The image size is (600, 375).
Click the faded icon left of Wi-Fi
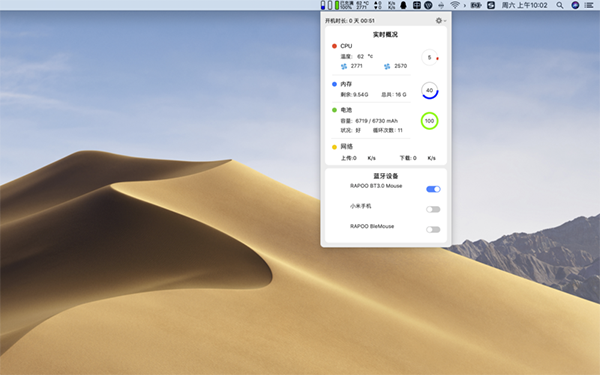(441, 5)
